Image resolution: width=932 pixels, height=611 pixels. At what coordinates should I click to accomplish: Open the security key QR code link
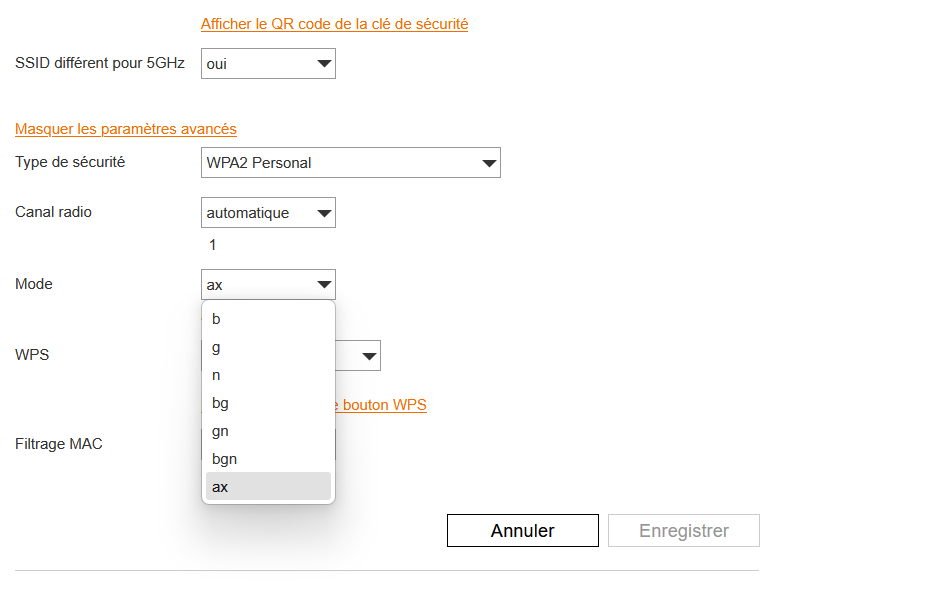(334, 24)
